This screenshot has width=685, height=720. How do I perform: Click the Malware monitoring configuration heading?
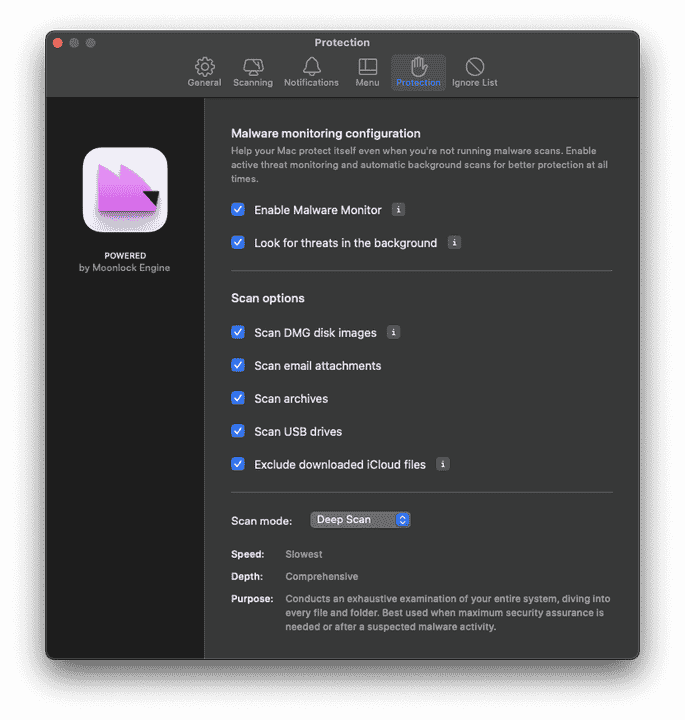point(326,133)
